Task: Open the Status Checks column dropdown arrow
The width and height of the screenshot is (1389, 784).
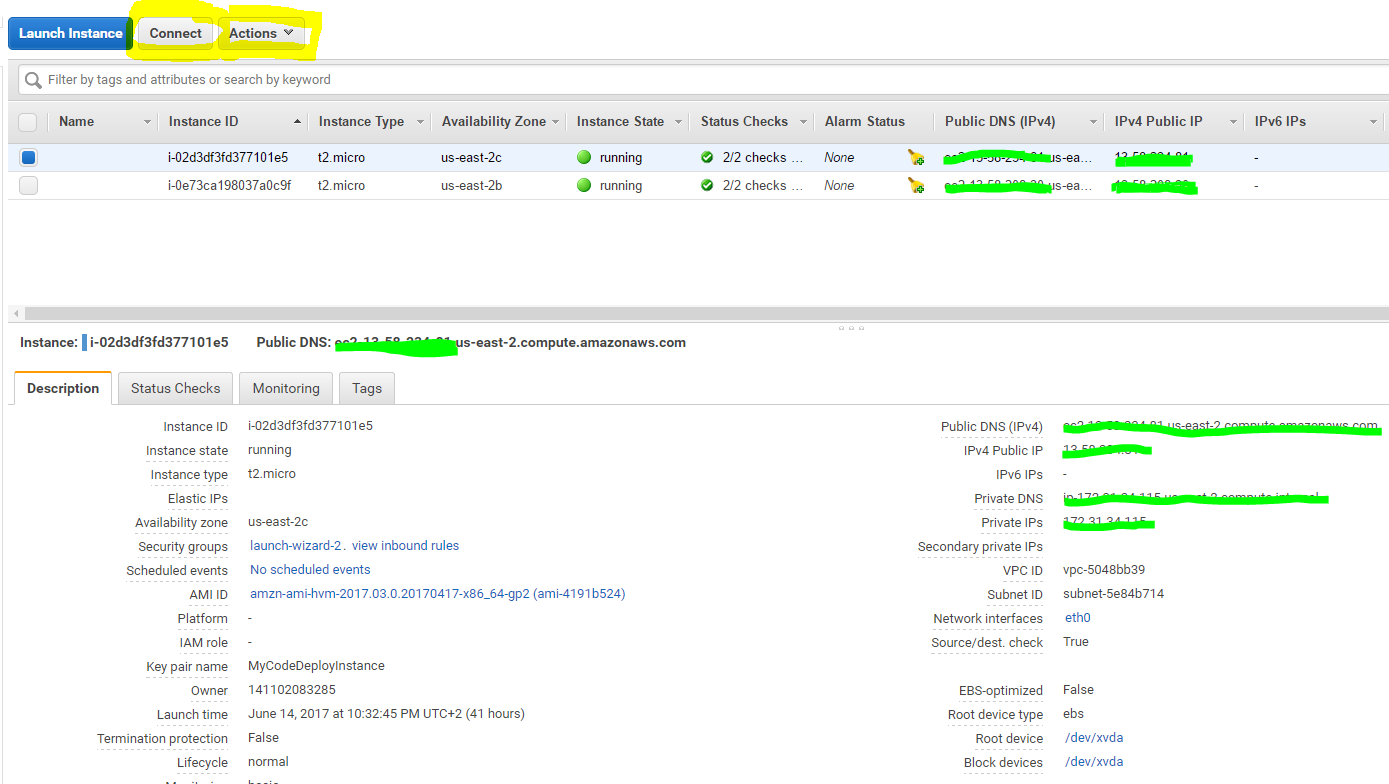Action: coord(803,122)
